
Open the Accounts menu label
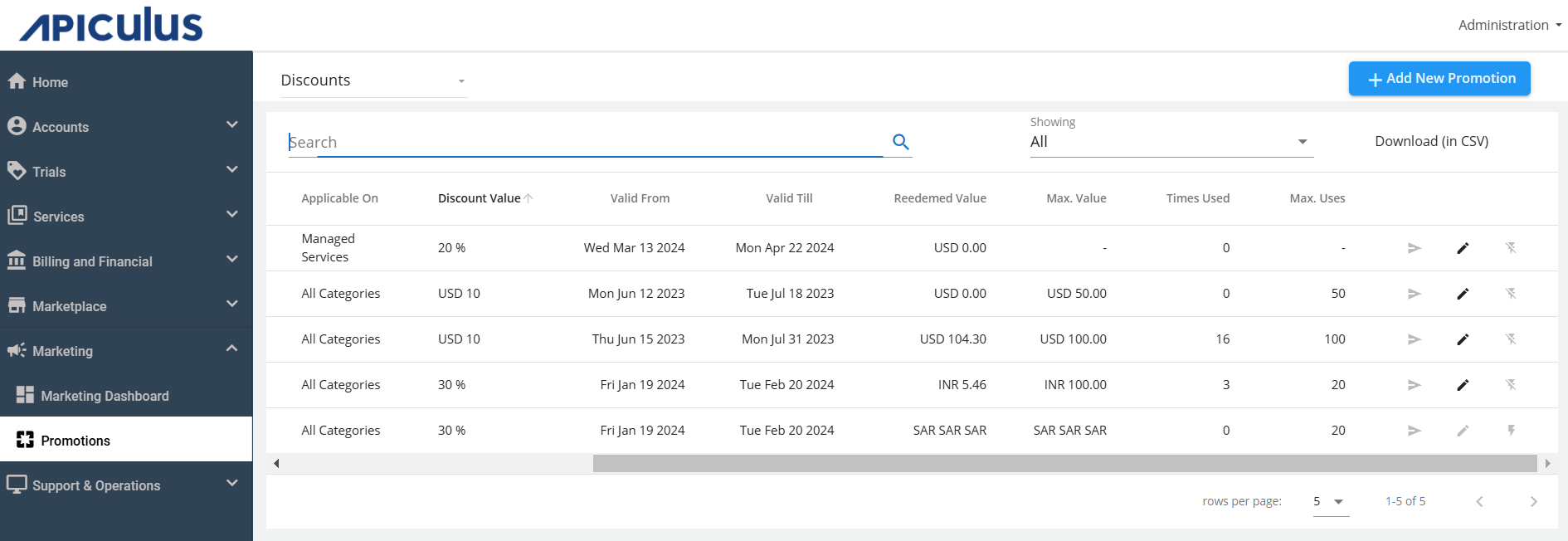[x=61, y=127]
